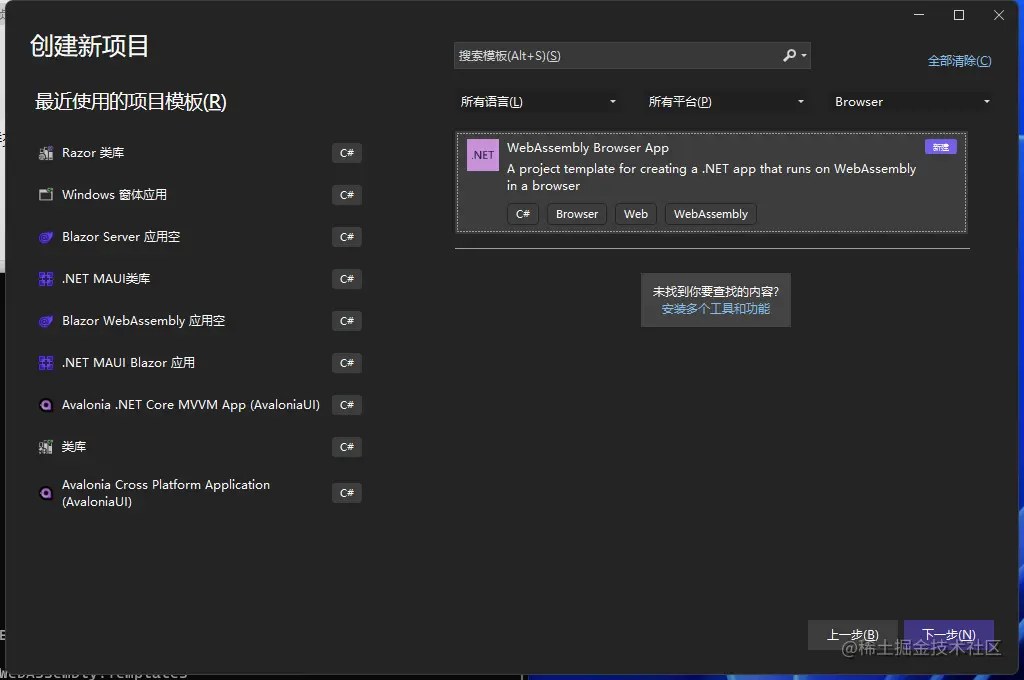This screenshot has width=1024, height=680.
Task: Click the C# badge beside Razor 类库
Action: (347, 153)
